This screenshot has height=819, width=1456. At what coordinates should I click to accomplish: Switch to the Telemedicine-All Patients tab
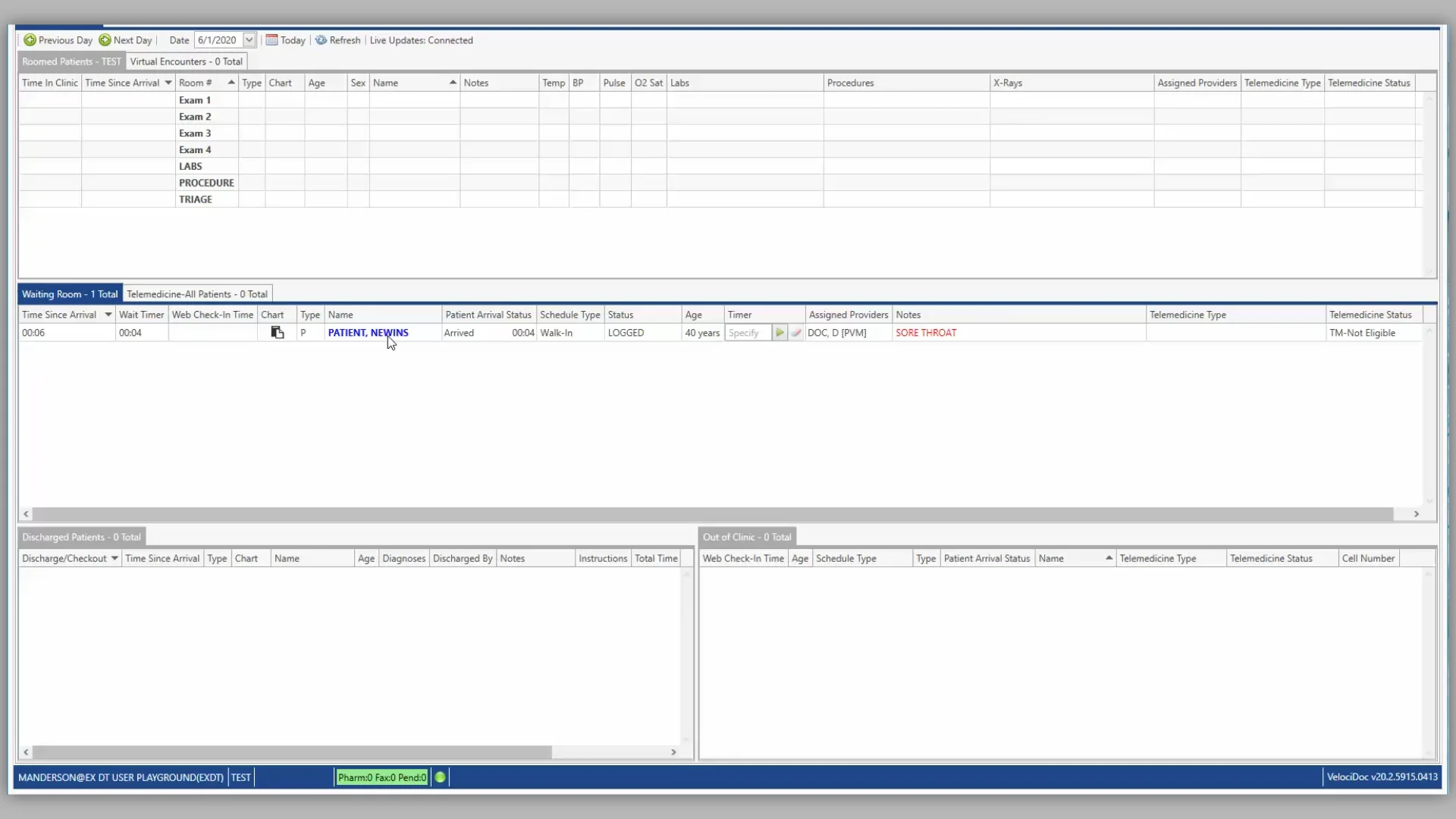pos(196,293)
